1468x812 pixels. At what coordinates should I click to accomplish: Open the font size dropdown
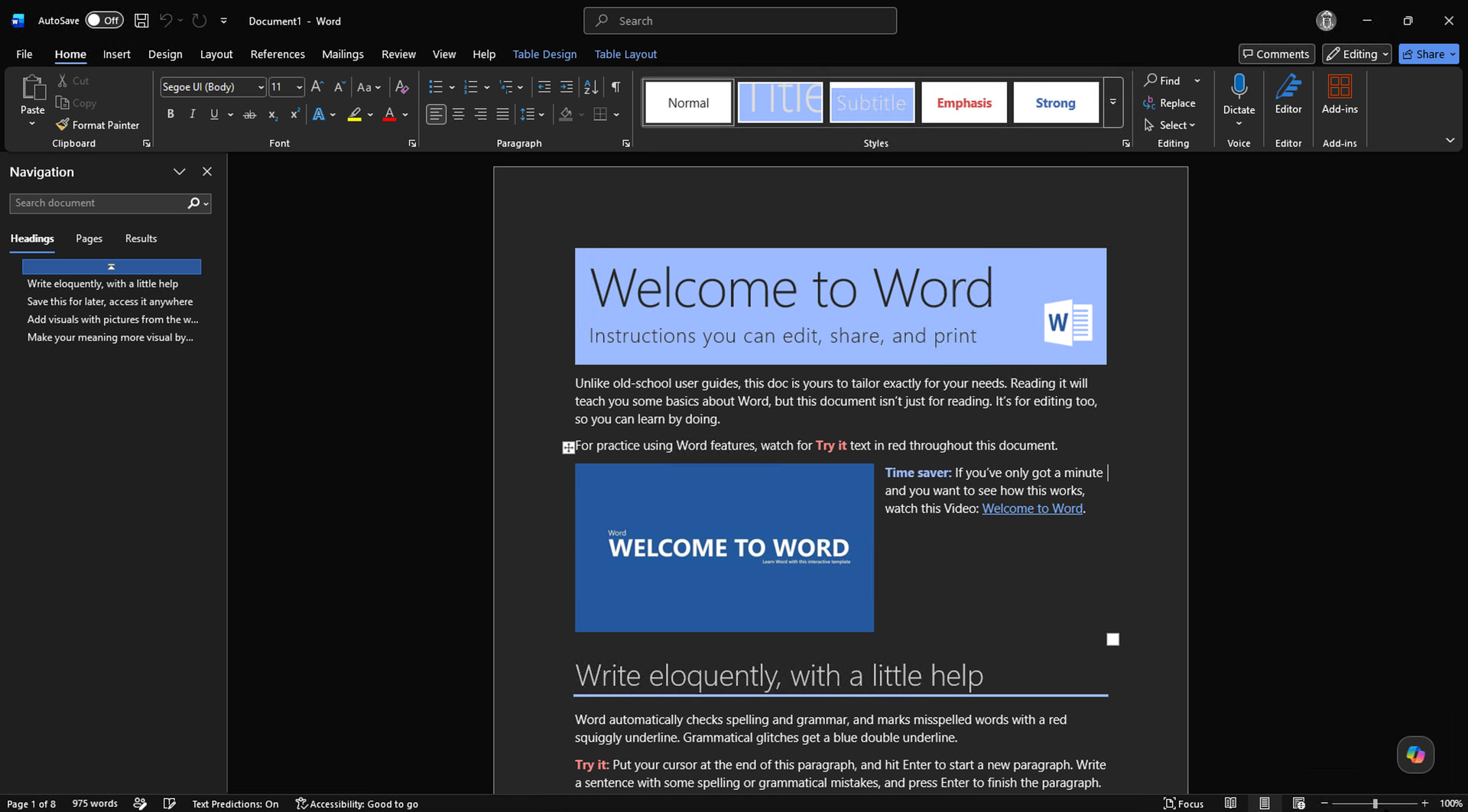click(x=299, y=87)
